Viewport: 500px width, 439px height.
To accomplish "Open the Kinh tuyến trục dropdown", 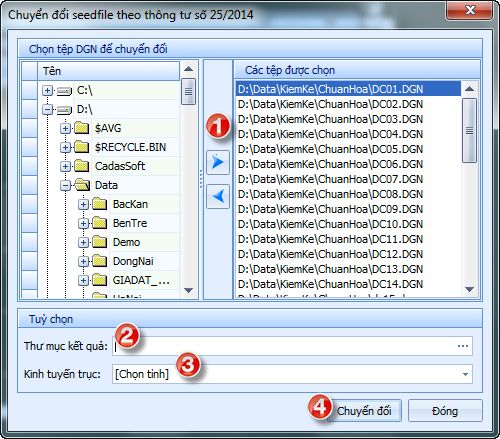I will point(465,374).
